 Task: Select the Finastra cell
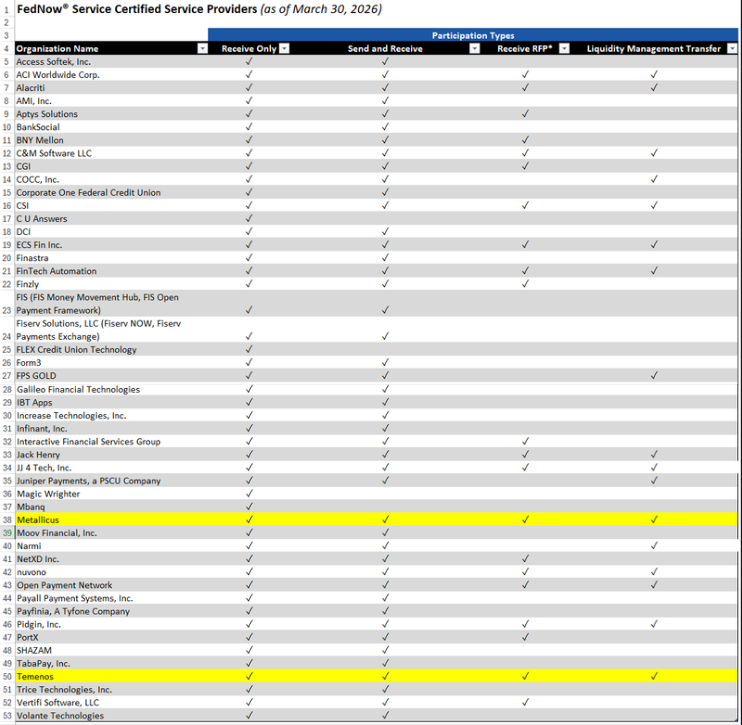coord(112,258)
